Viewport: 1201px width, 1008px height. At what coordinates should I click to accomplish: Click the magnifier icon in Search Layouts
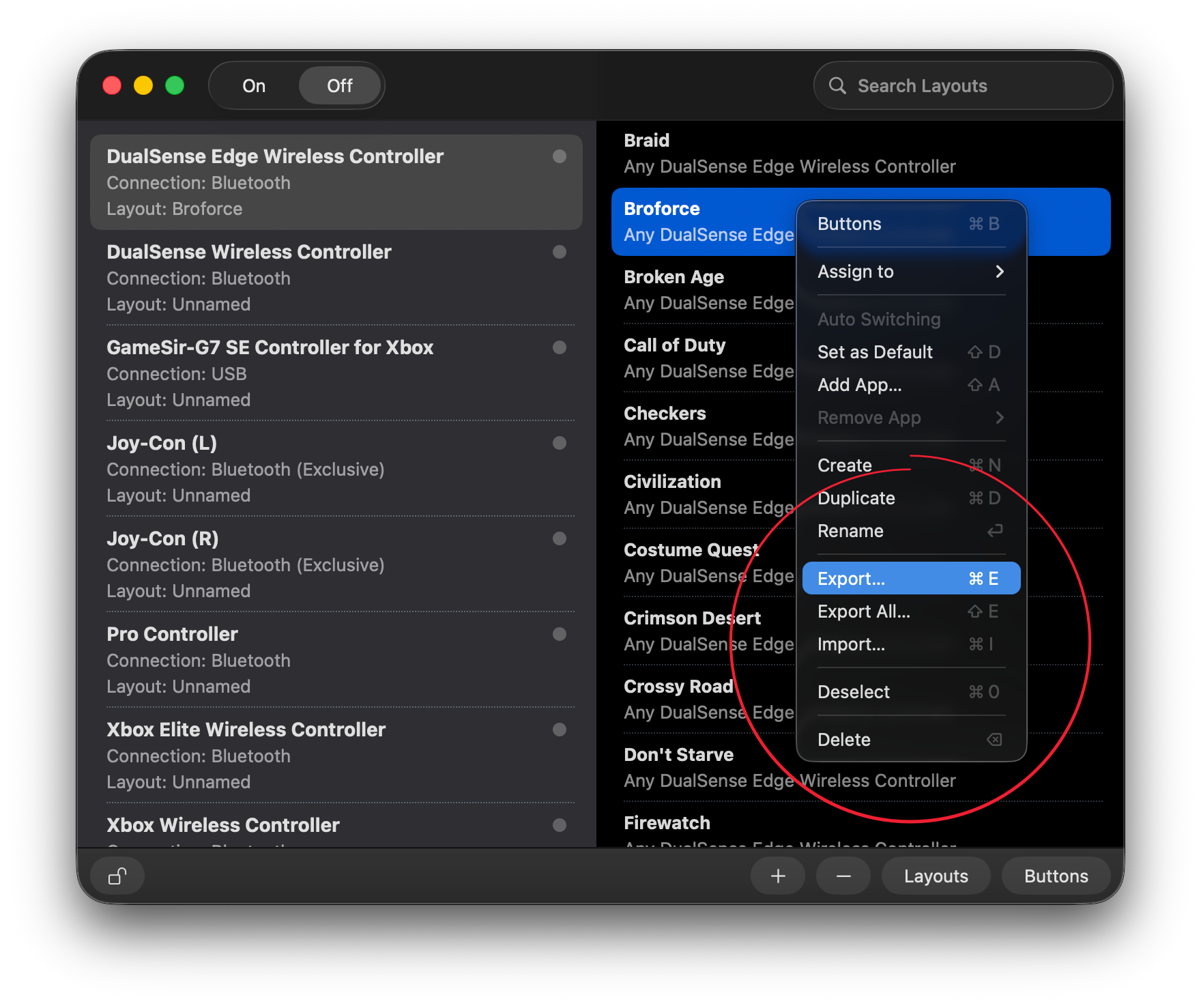(x=837, y=85)
